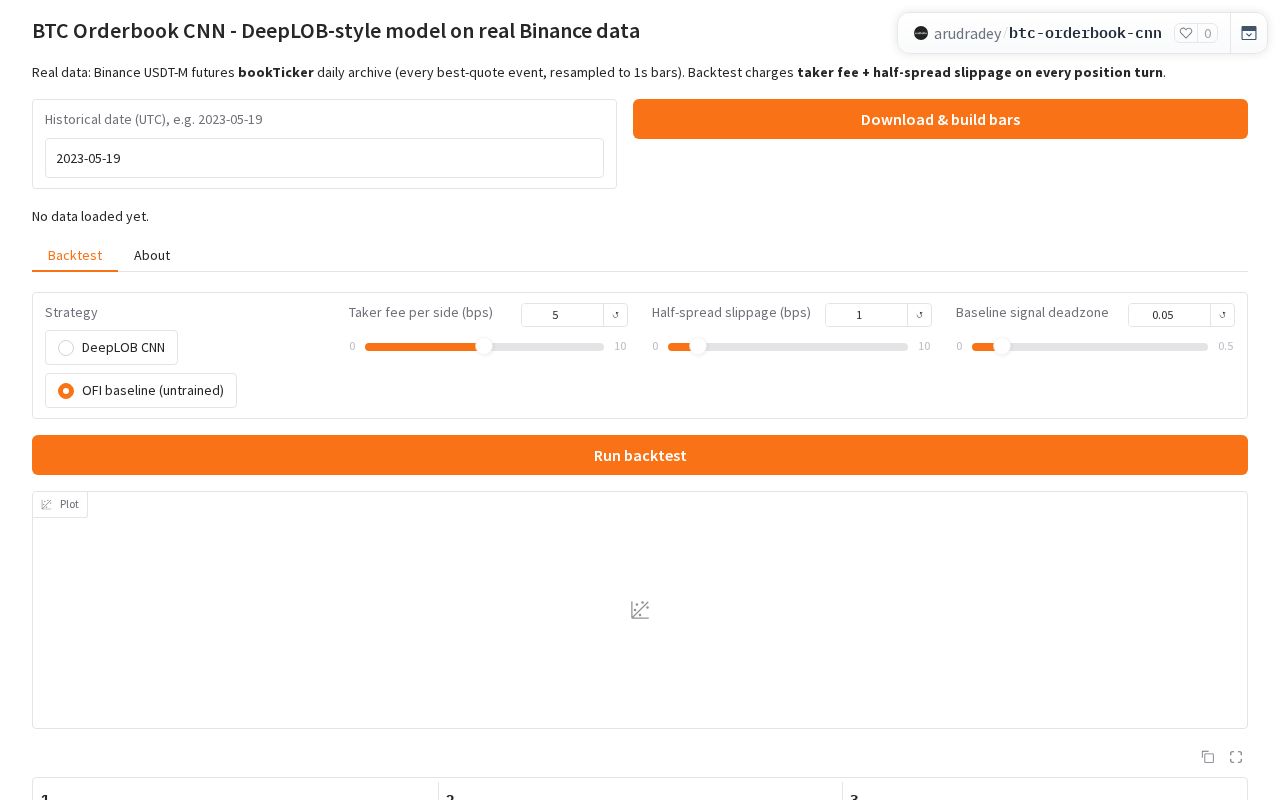Adjust the Taker fee per side slider
1280x800 pixels.
[484, 346]
